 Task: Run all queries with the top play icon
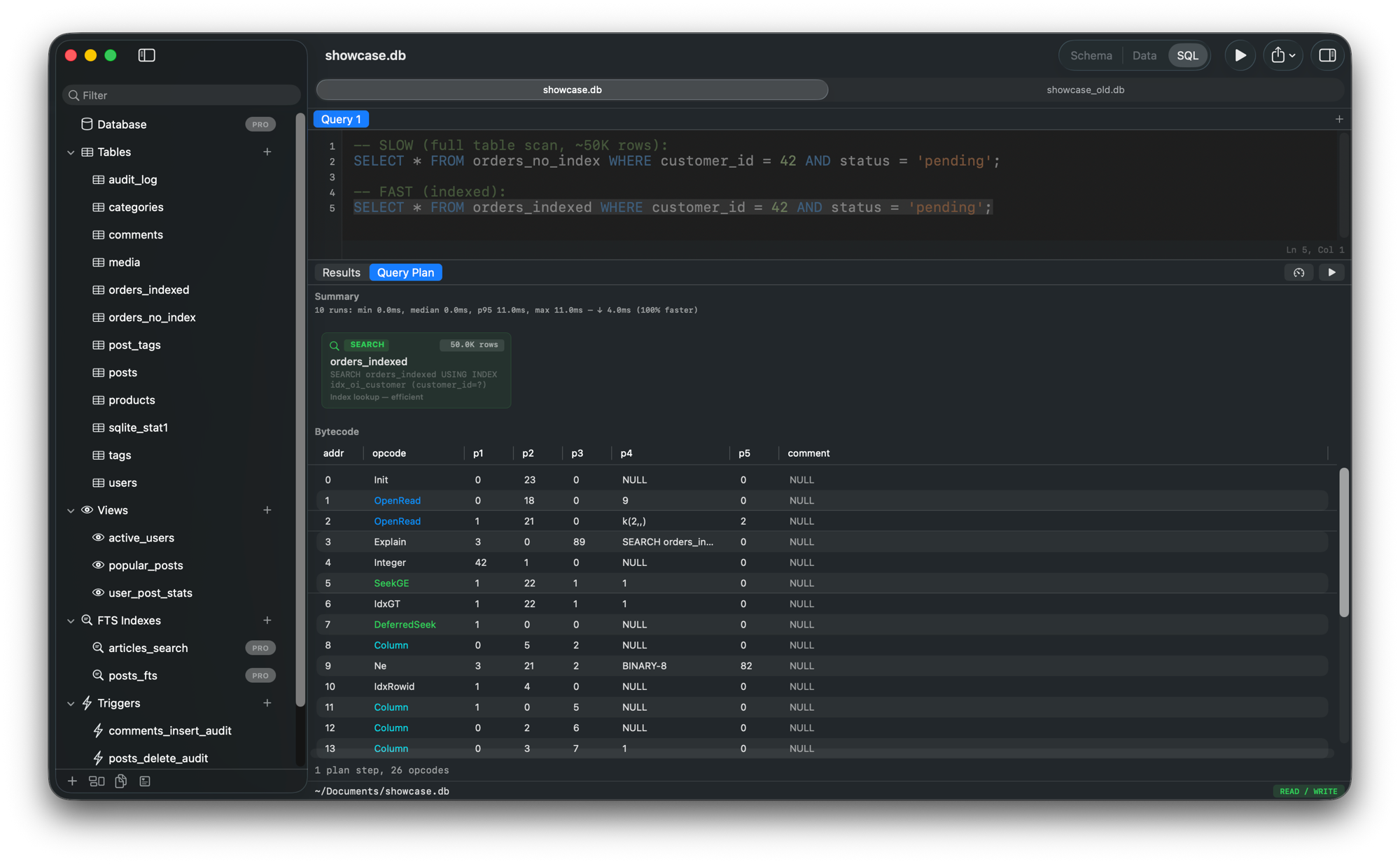coord(1240,55)
